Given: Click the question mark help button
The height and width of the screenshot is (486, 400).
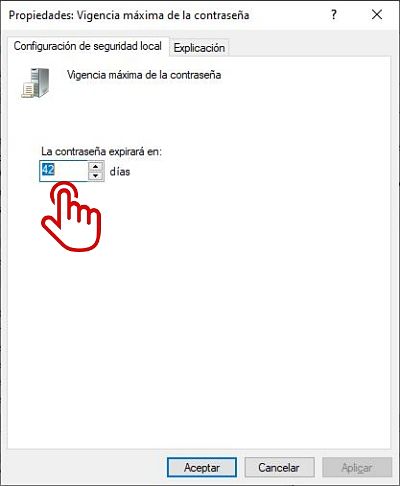Looking at the screenshot, I should click(334, 15).
